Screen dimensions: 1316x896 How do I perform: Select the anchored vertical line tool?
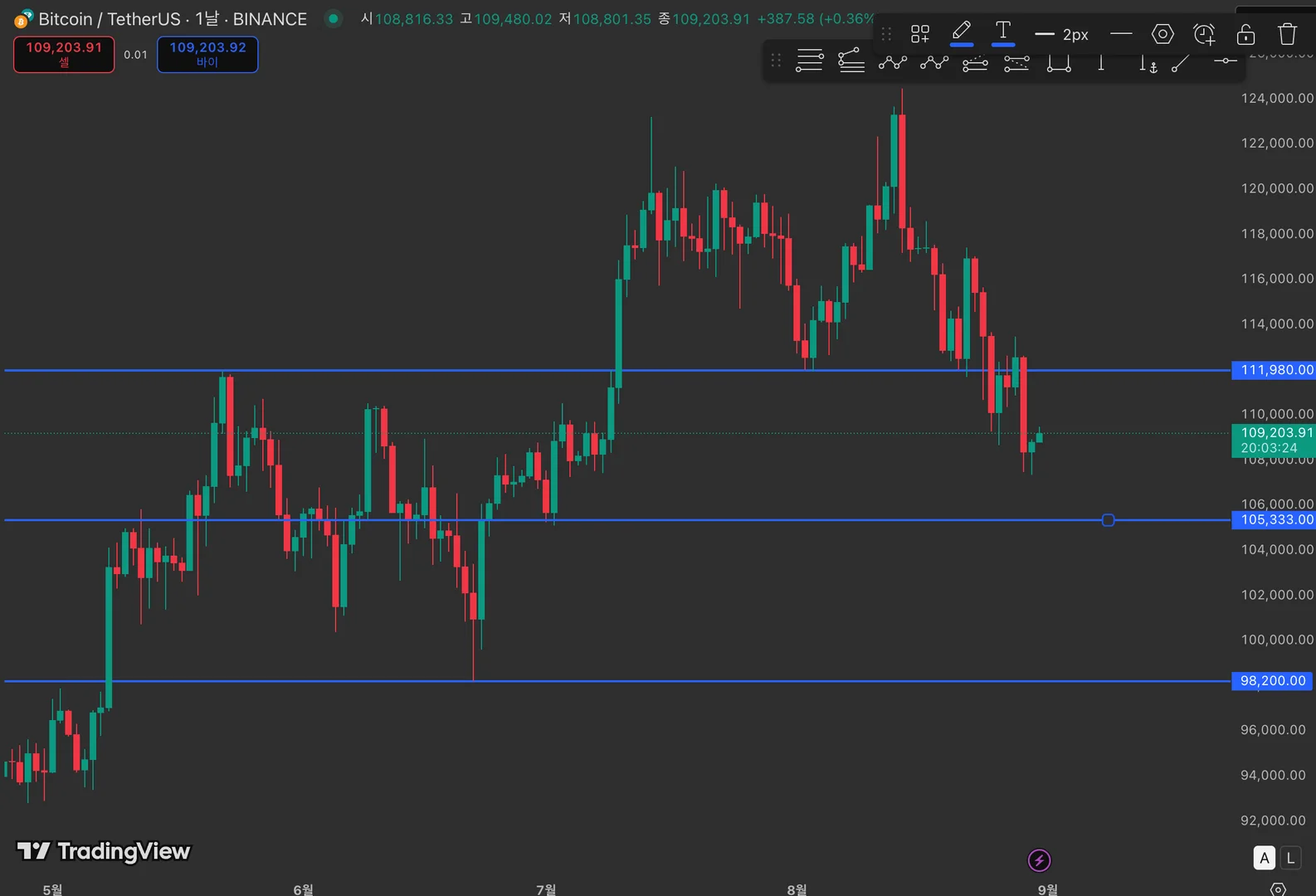click(x=1147, y=63)
